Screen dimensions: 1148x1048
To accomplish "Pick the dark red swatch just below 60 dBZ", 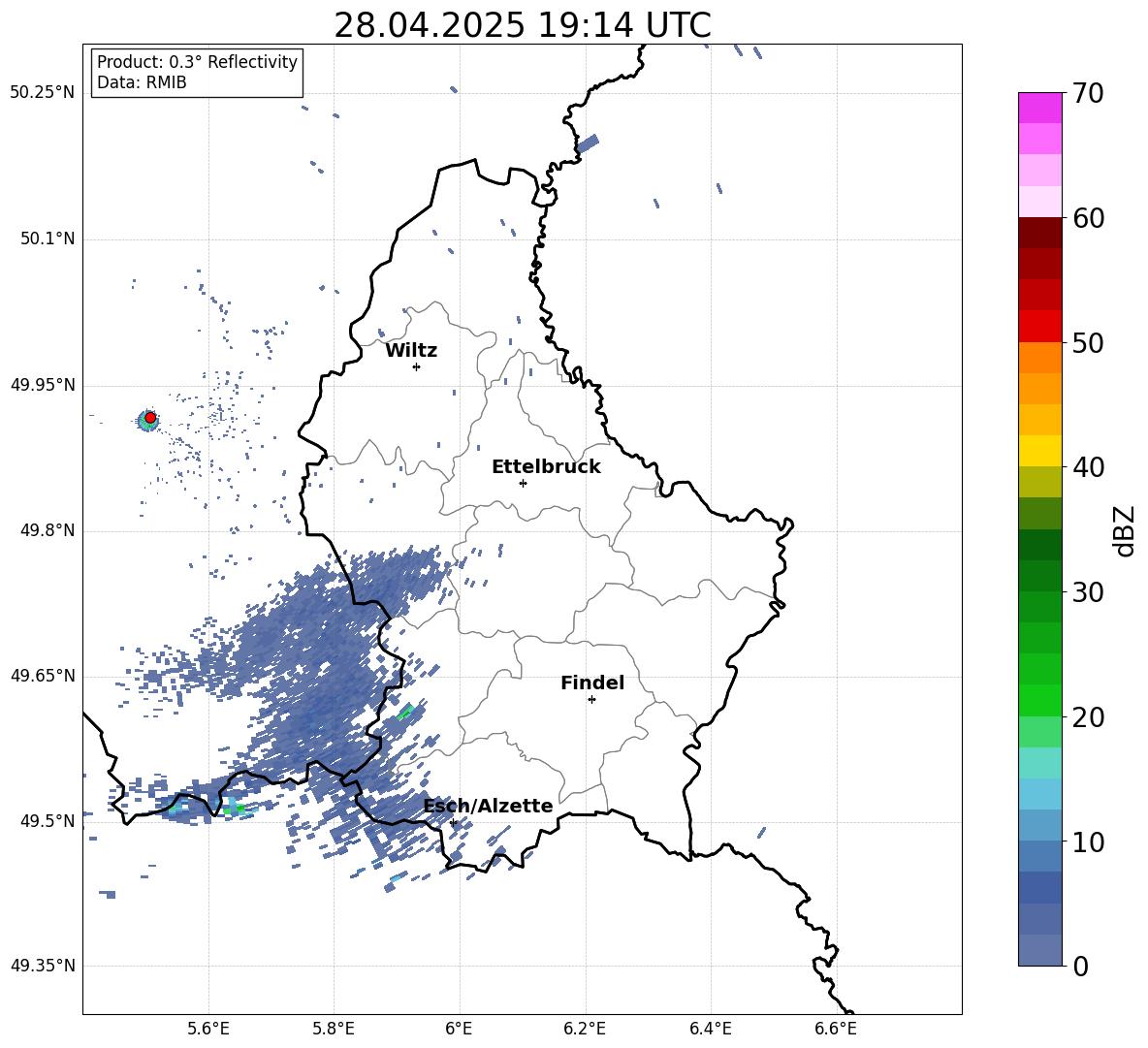I will pos(1039,233).
